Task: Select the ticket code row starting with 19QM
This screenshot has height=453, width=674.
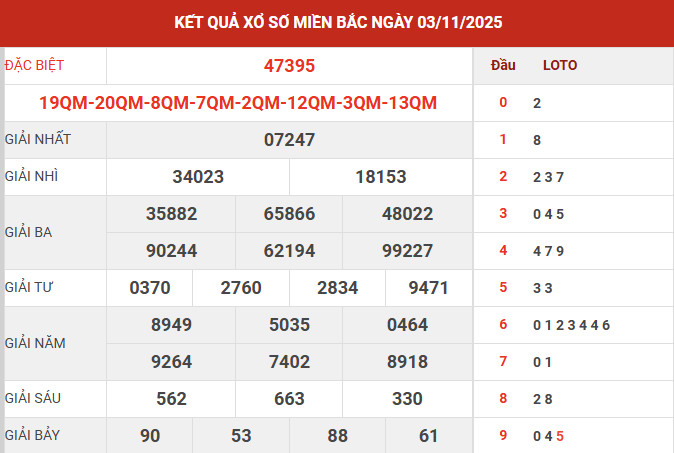Action: click(238, 102)
